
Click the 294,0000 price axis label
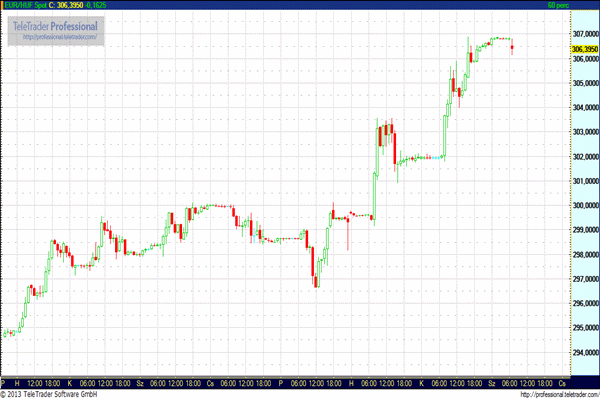(584, 352)
